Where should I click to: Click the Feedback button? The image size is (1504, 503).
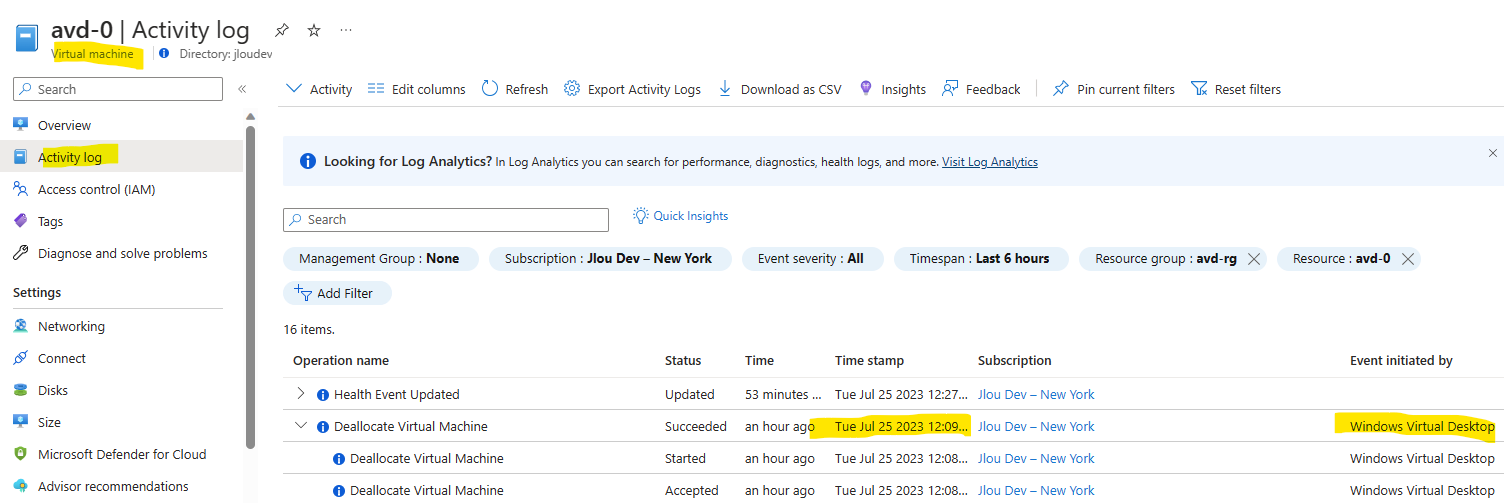click(x=981, y=89)
